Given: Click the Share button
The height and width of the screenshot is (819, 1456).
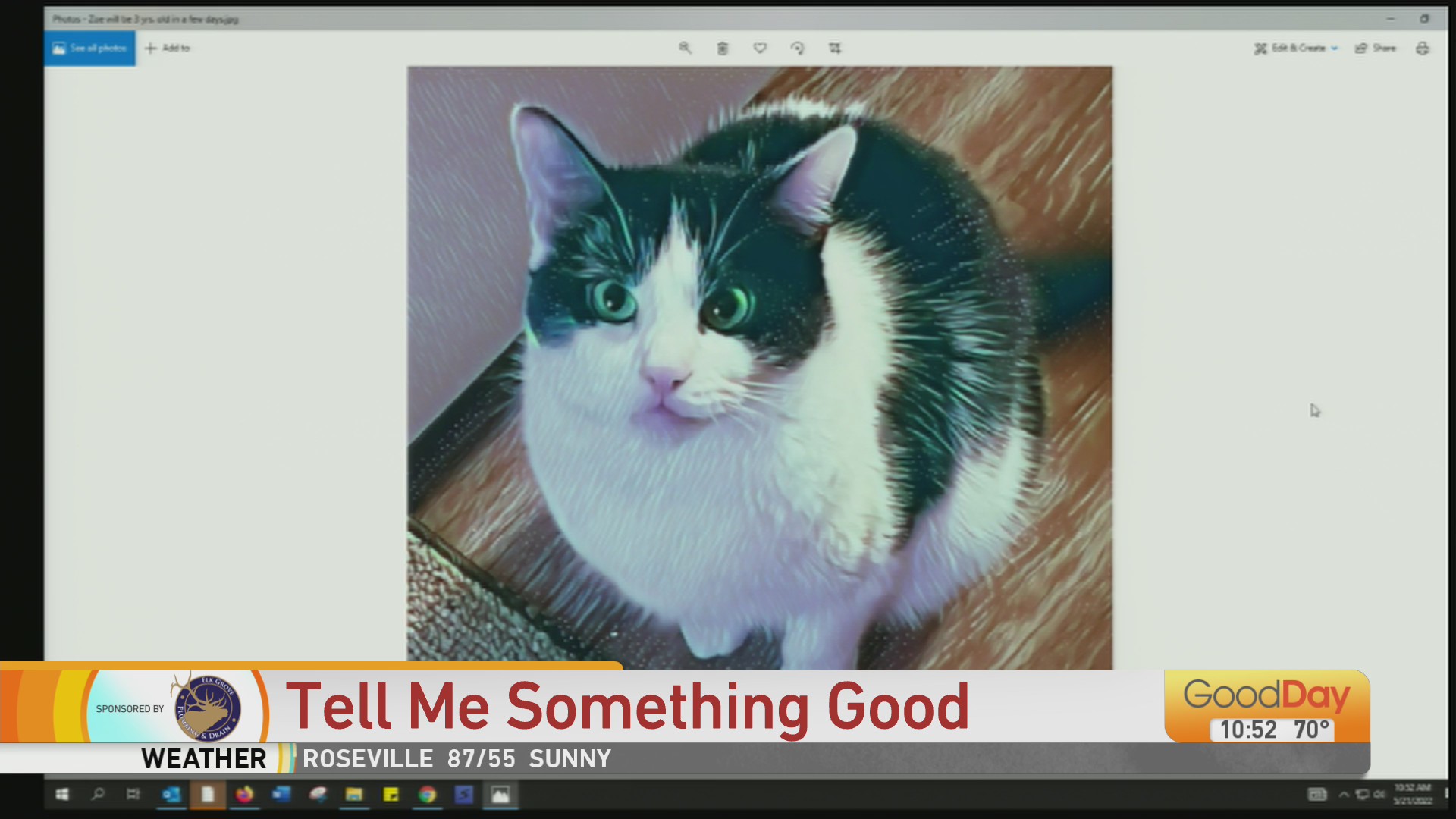Looking at the screenshot, I should pyautogui.click(x=1376, y=48).
